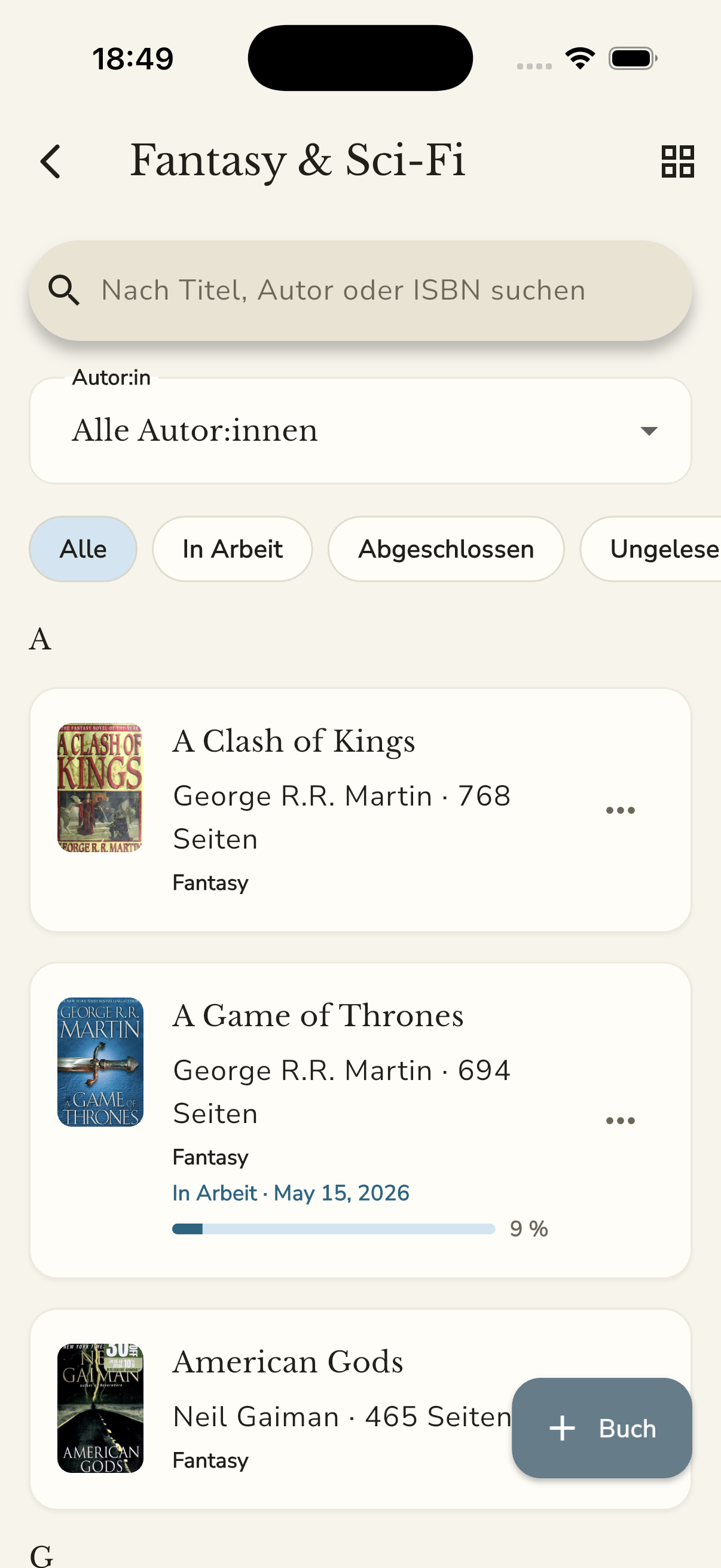Viewport: 721px width, 1568px height.
Task: Go back using the left chevron arrow
Action: tap(50, 161)
